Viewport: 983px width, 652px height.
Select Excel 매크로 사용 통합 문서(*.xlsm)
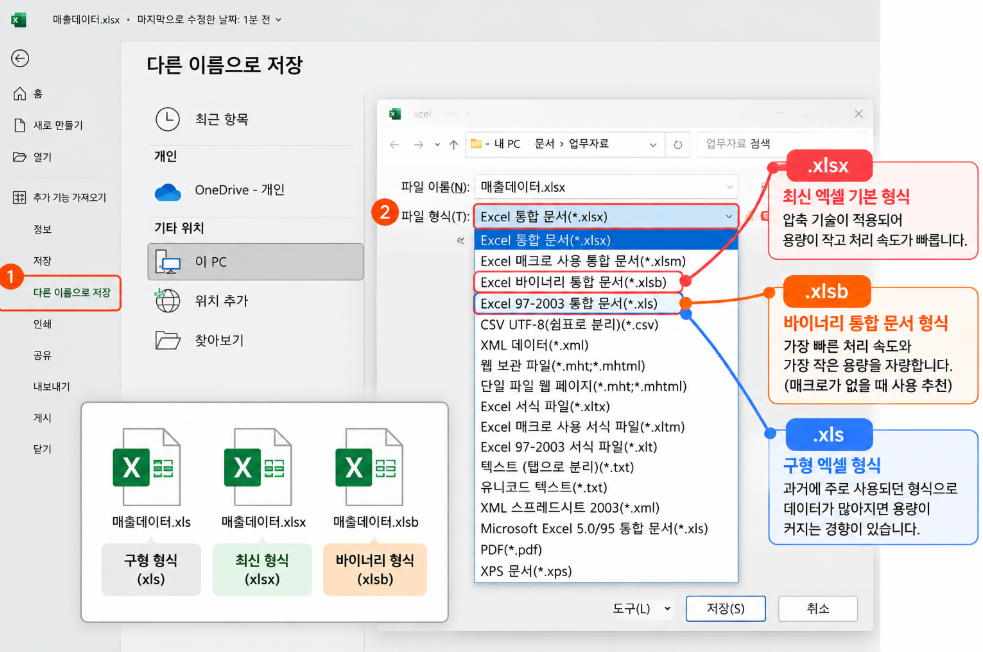click(x=606, y=261)
